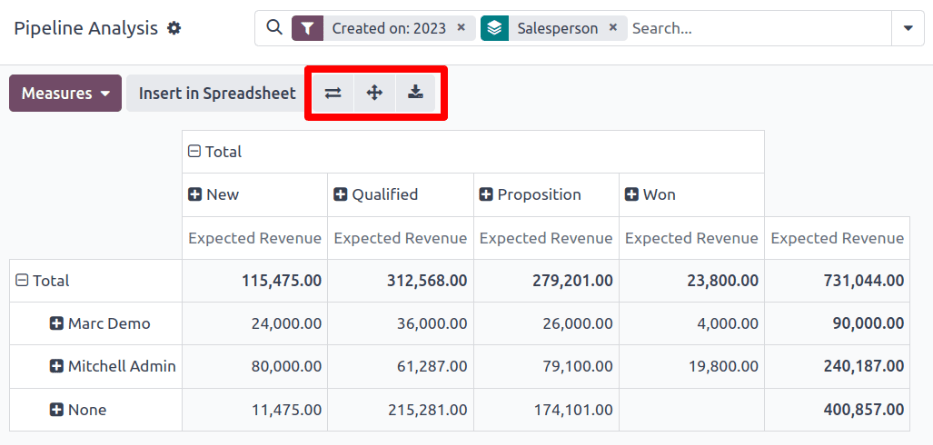933x445 pixels.
Task: Click the funnel filter icon
Action: (x=307, y=29)
